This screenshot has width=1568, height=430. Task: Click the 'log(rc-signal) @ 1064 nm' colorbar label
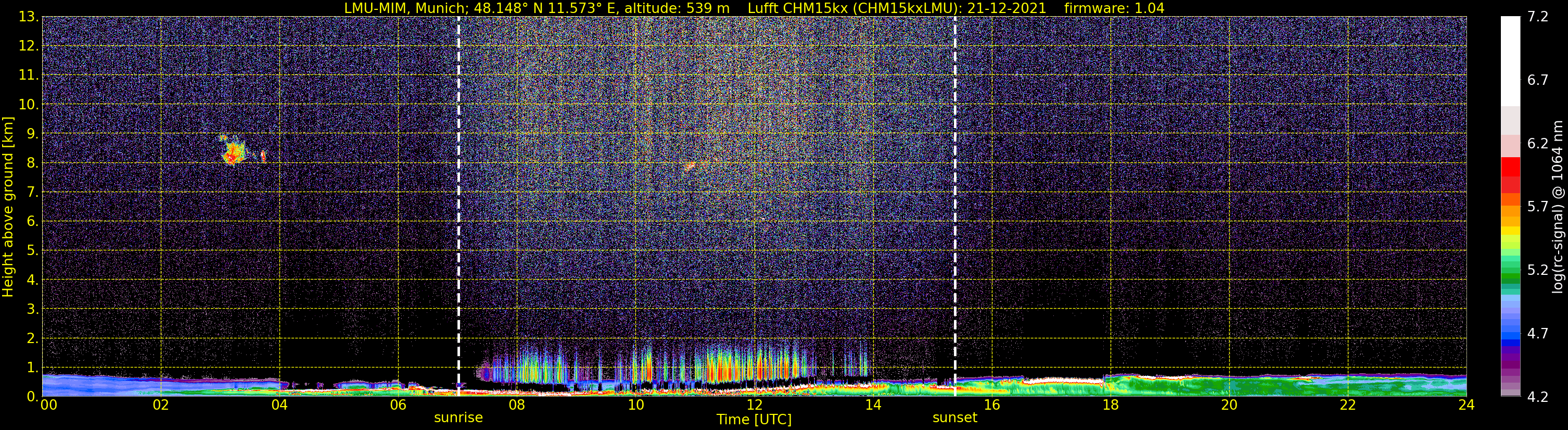tap(1557, 207)
